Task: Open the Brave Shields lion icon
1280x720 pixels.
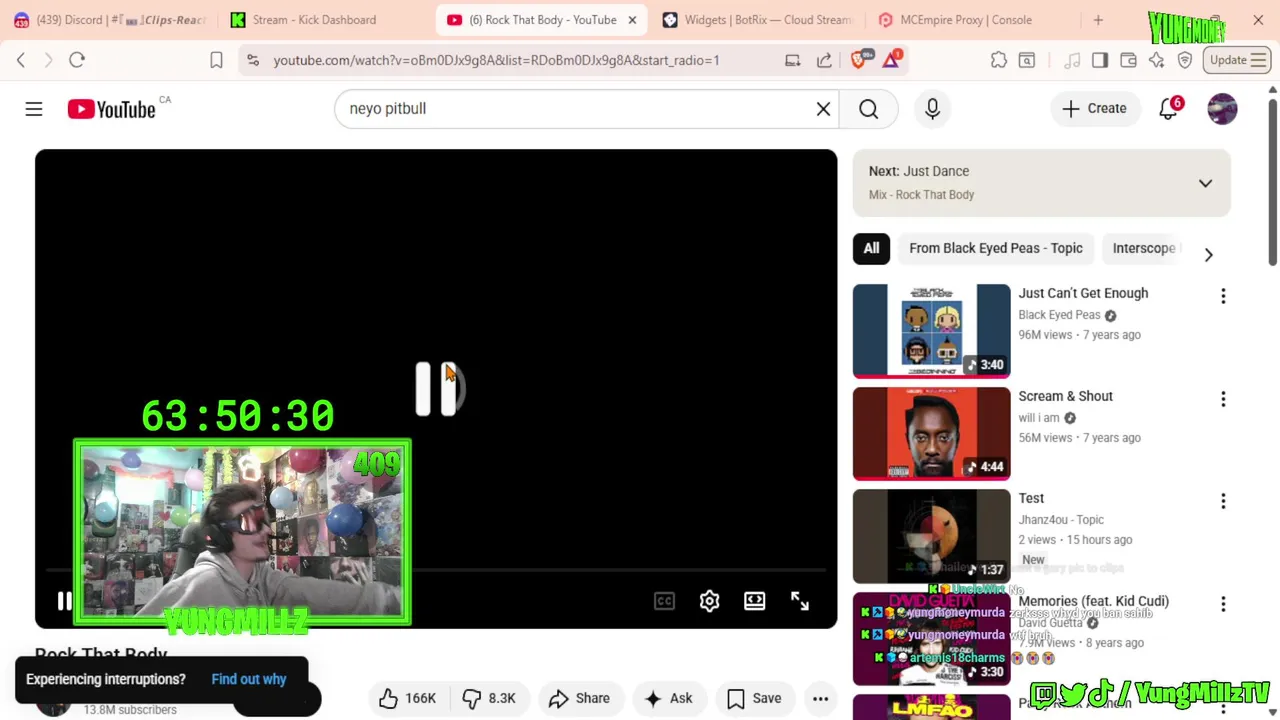Action: (858, 60)
